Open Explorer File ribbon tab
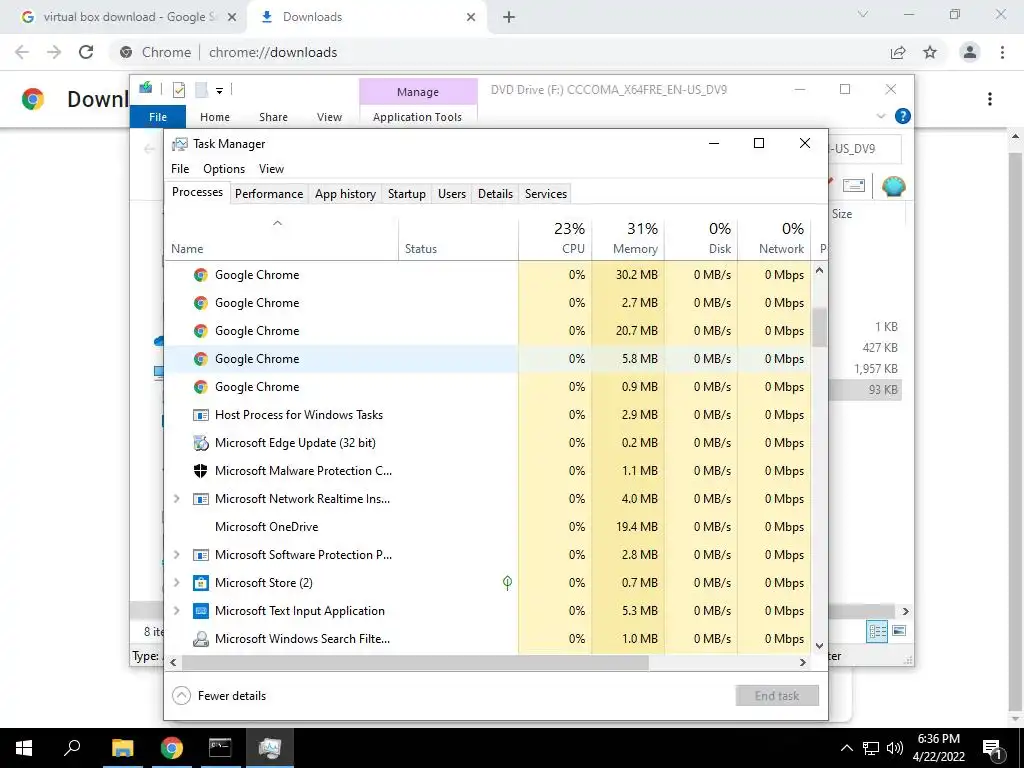This screenshot has height=768, width=1024. tap(158, 117)
